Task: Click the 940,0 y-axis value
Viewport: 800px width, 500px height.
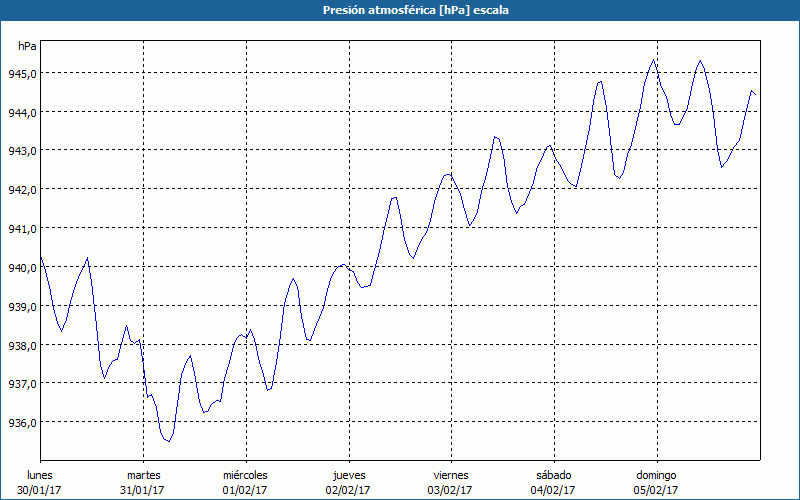Action: [24, 267]
